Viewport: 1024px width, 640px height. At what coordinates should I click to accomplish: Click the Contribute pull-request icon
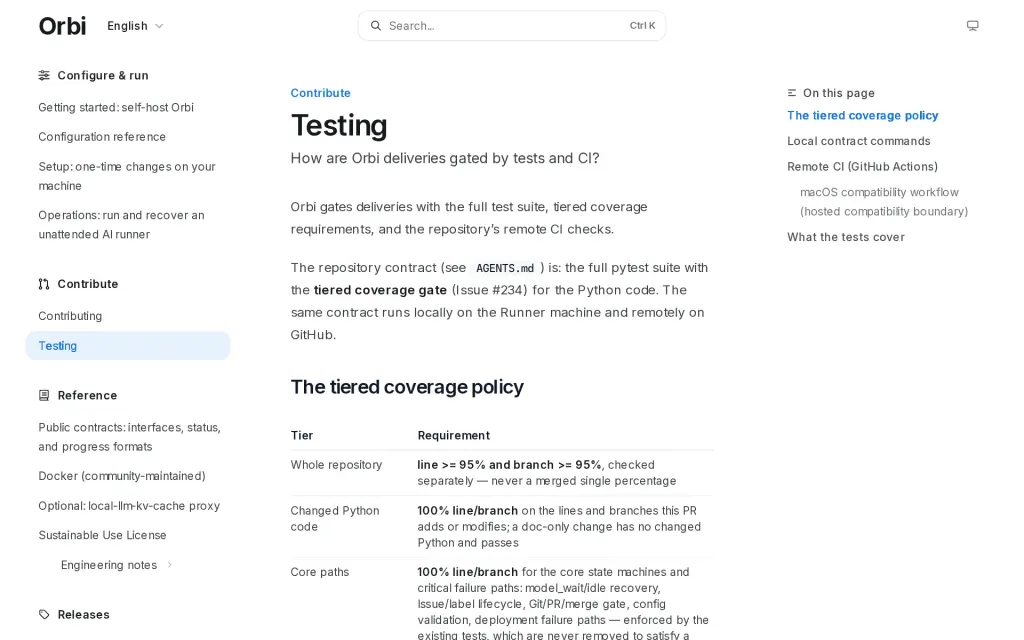(x=44, y=284)
